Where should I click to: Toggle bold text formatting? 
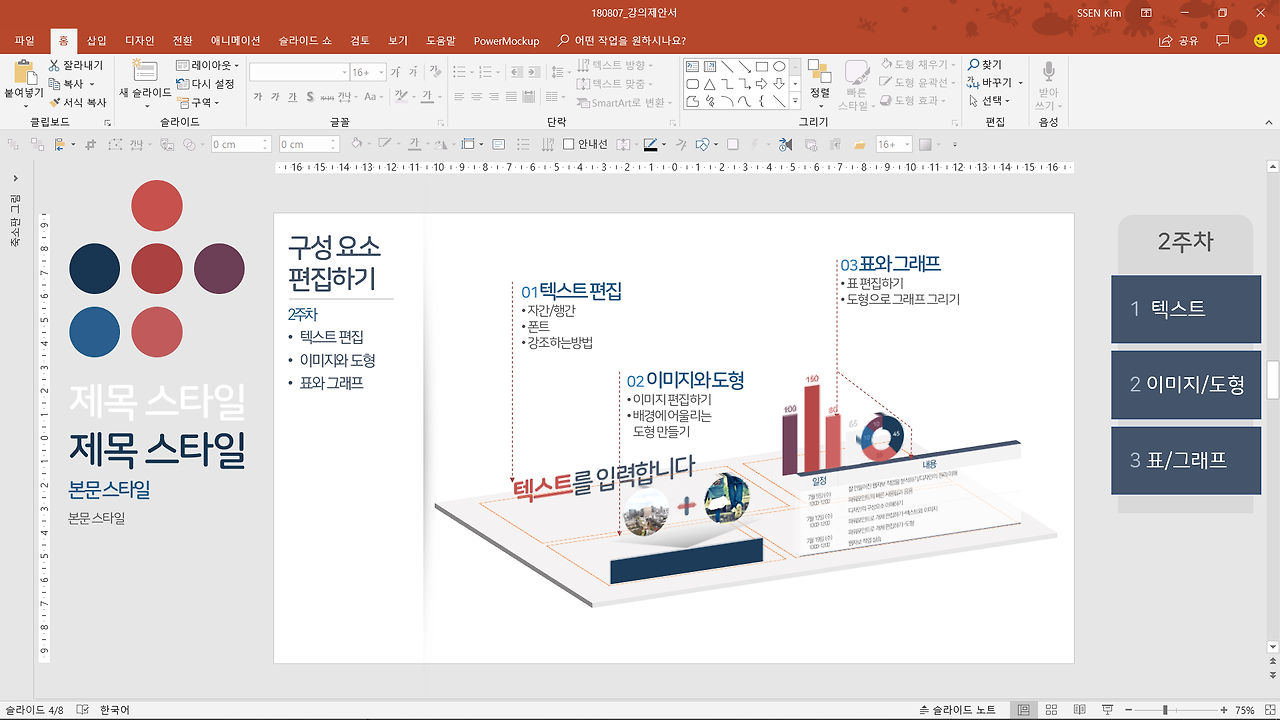point(258,97)
